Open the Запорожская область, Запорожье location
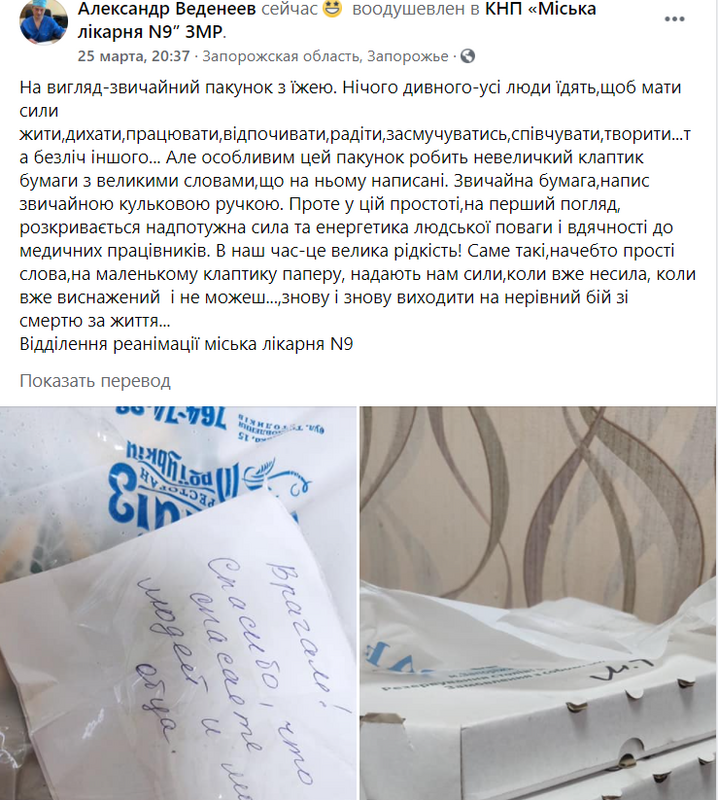Screen dimensions: 718x800 (x=325, y=56)
